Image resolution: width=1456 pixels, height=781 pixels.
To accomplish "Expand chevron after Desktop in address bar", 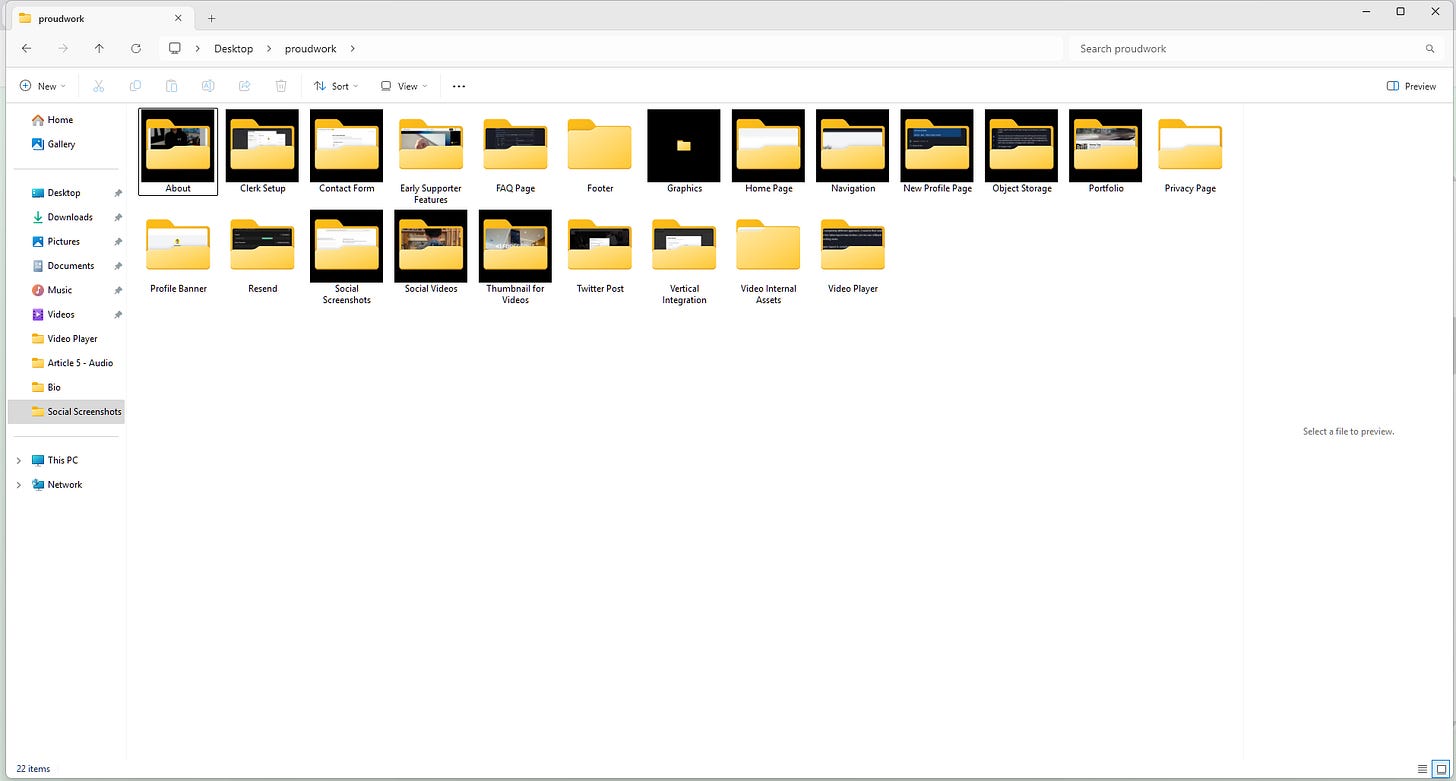I will (x=269, y=48).
